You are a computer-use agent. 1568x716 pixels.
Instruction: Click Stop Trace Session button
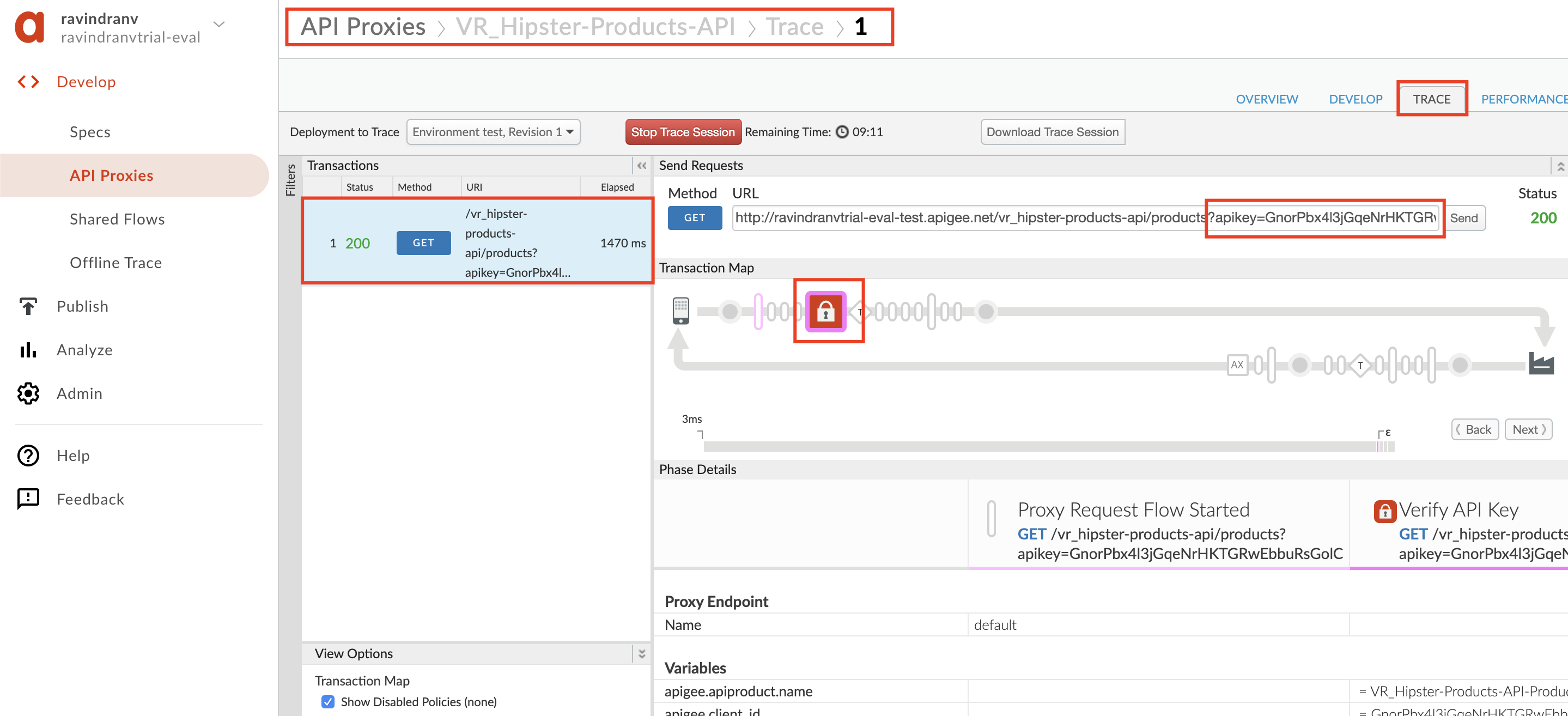pyautogui.click(x=683, y=132)
